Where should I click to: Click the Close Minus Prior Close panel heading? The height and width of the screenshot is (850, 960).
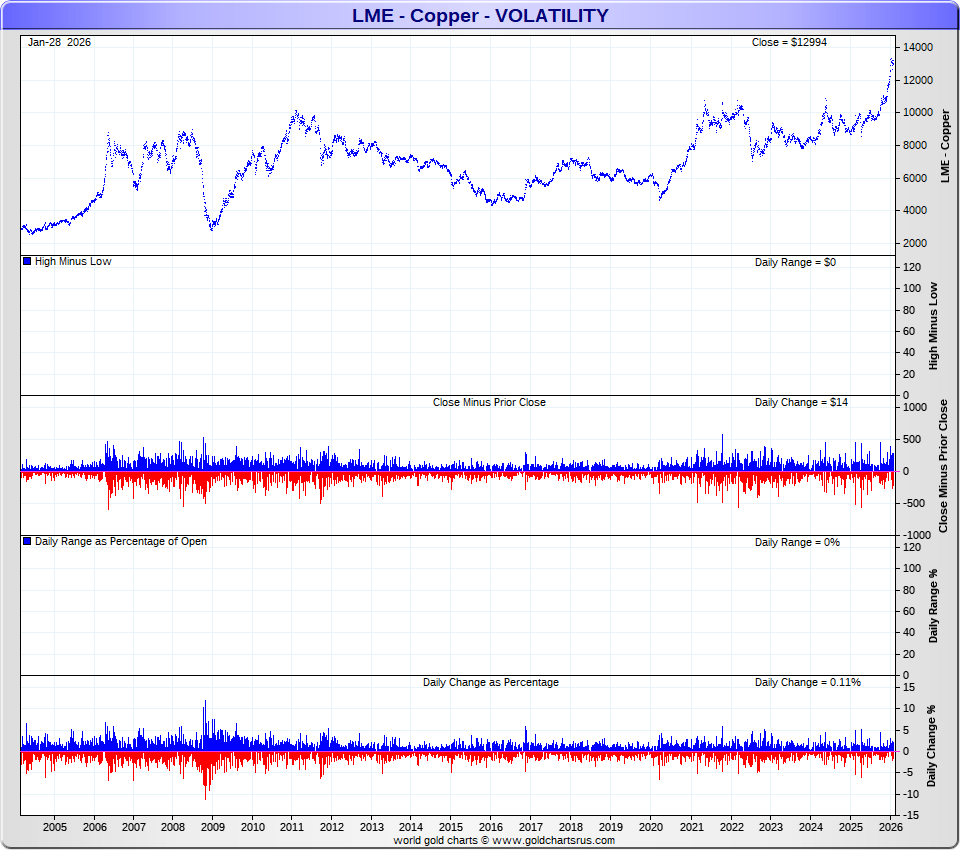[x=489, y=402]
